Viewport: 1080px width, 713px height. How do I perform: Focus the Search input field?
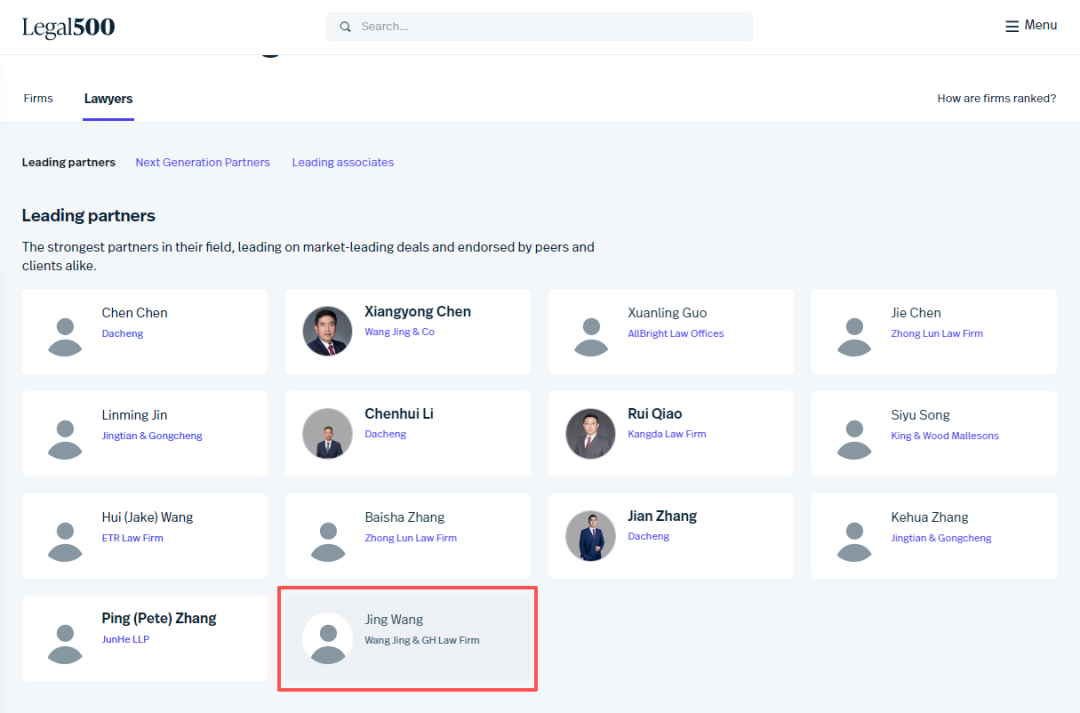539,27
